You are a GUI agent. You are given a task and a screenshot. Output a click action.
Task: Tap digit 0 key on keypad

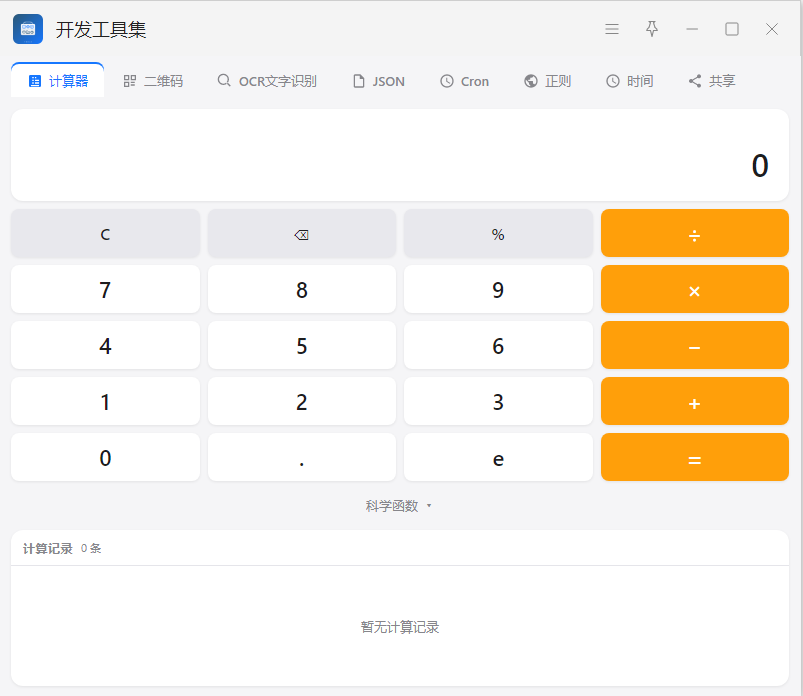105,457
